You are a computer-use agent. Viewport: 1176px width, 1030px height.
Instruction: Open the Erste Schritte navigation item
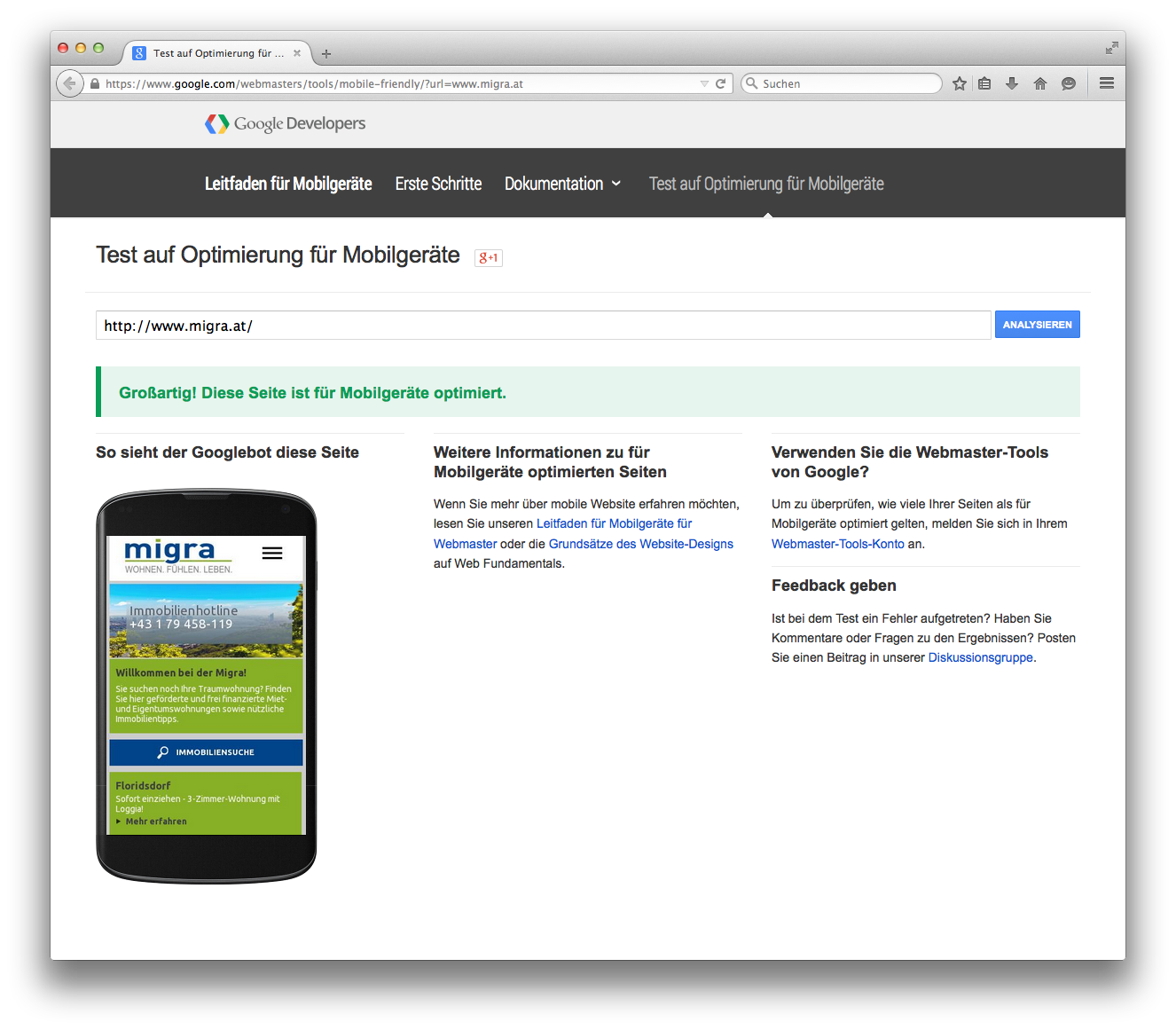(x=438, y=184)
